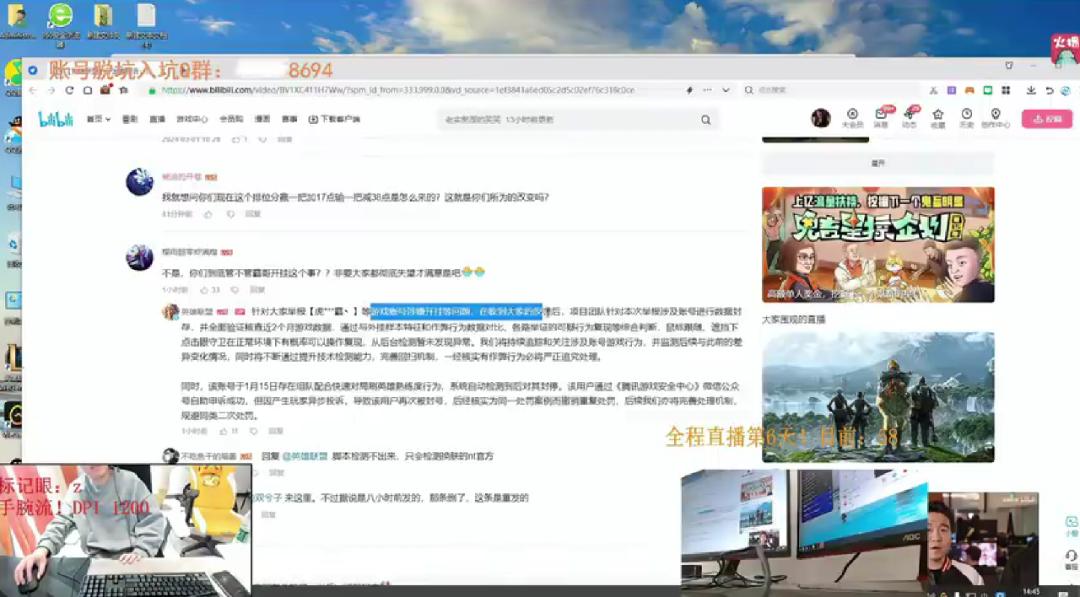Click the pink 投稿 upload button
This screenshot has width=1080, height=597.
point(1046,119)
